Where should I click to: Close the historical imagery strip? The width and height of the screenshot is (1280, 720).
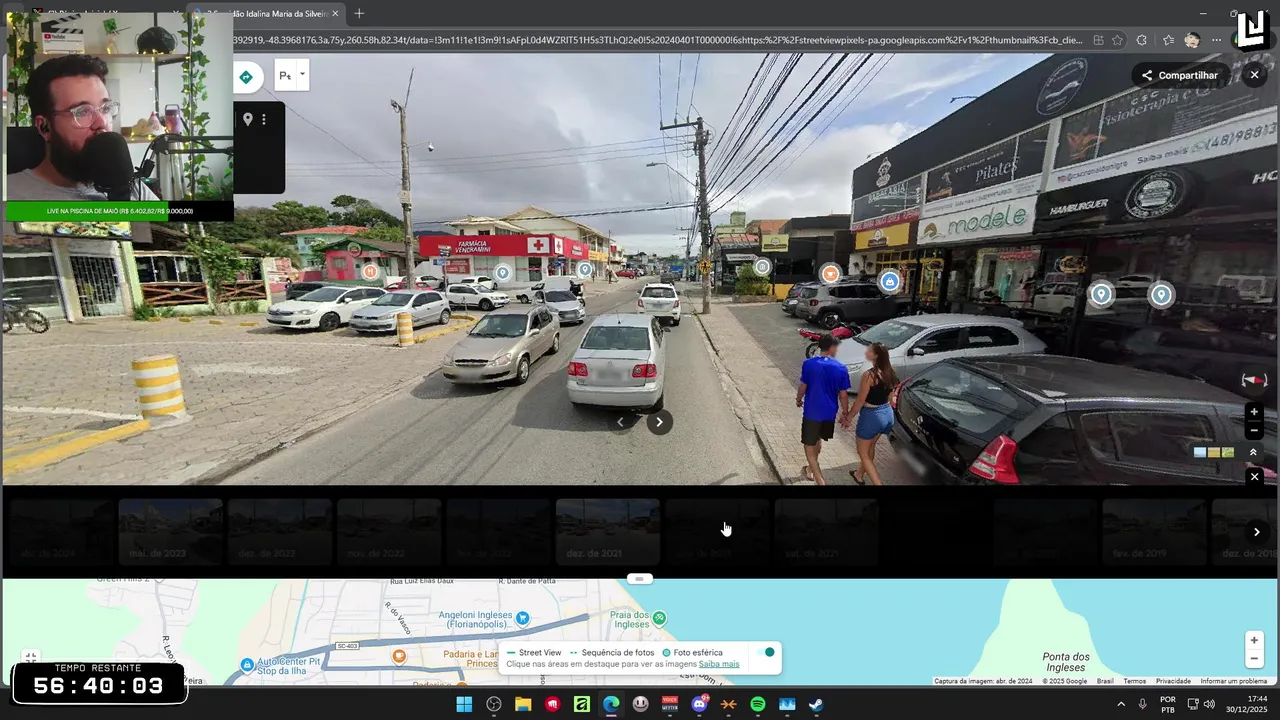pos(1254,477)
